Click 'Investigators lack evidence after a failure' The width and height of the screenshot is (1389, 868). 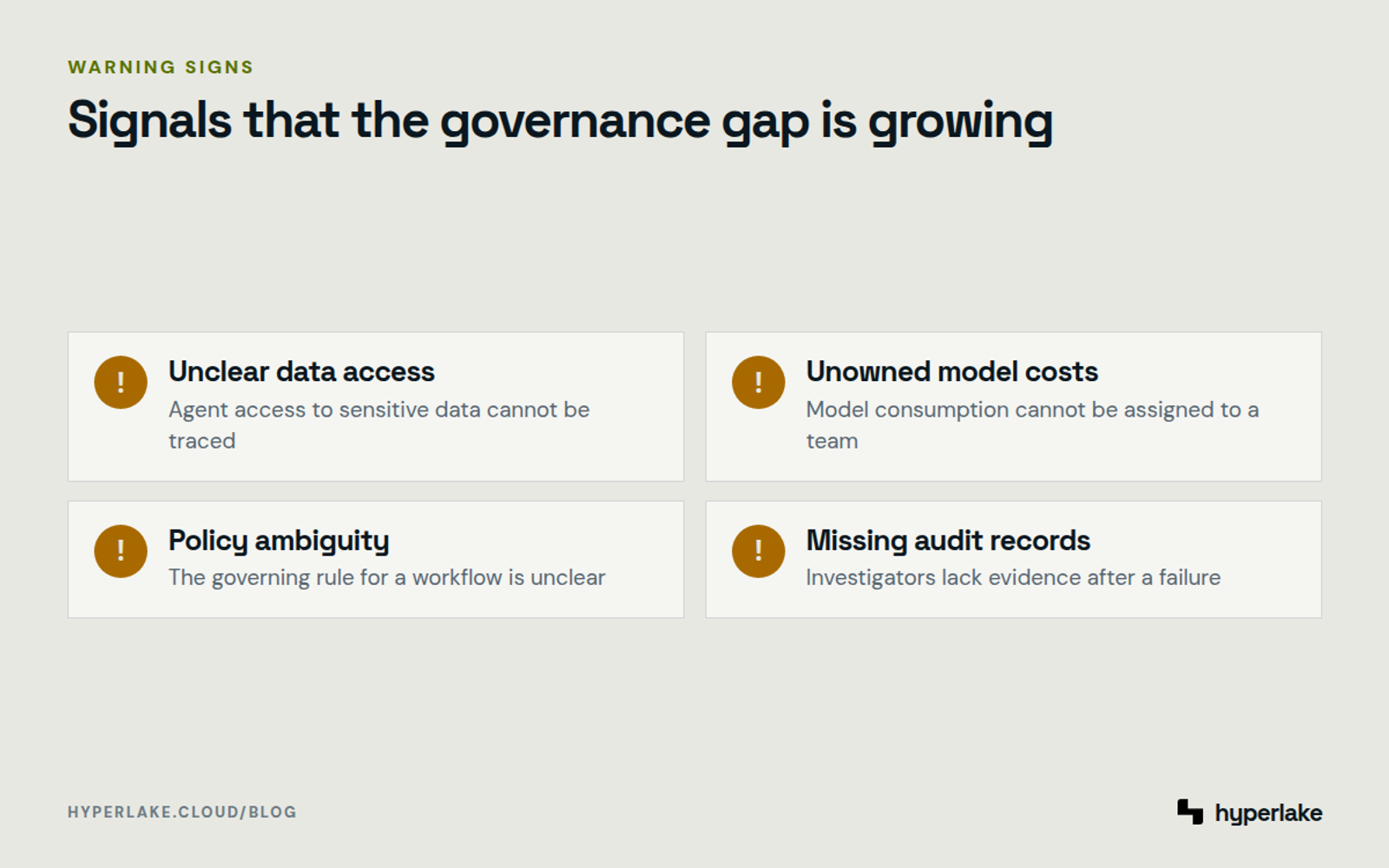point(1013,577)
